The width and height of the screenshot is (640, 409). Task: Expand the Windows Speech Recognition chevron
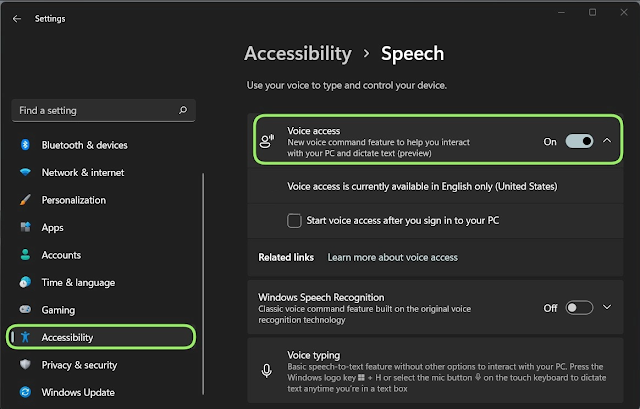[607, 308]
